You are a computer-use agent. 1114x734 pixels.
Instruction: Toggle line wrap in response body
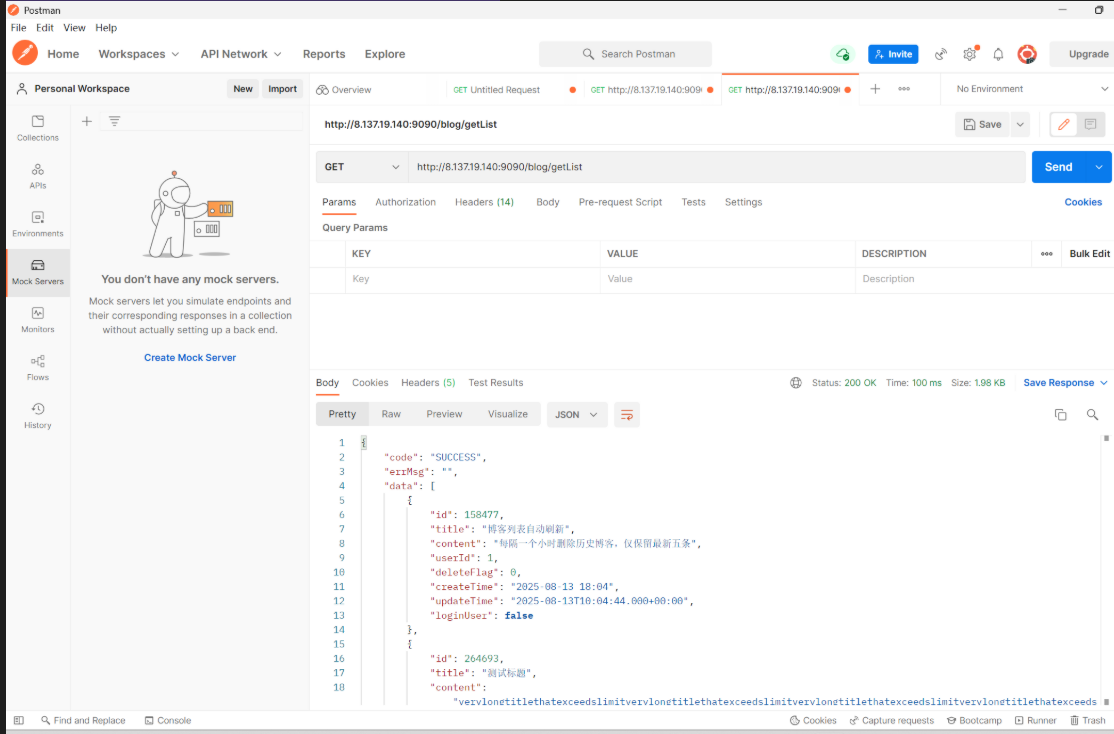pos(627,415)
